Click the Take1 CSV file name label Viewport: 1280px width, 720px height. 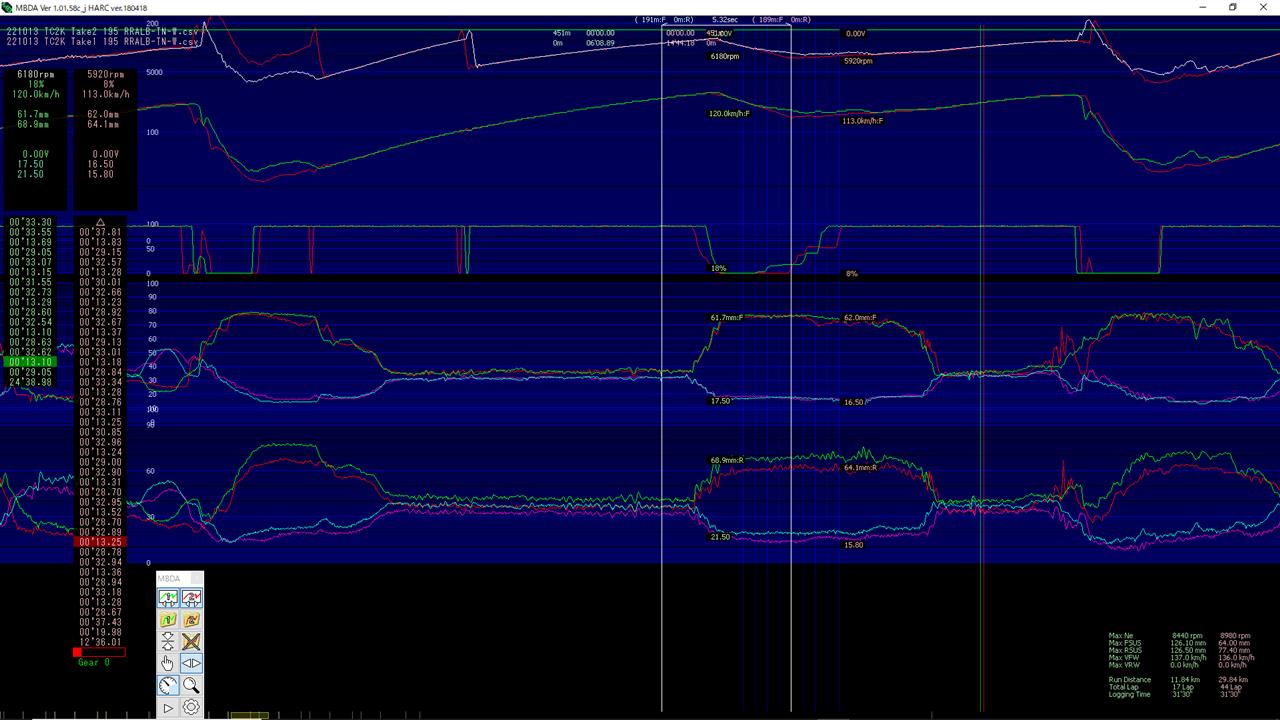tap(103, 42)
